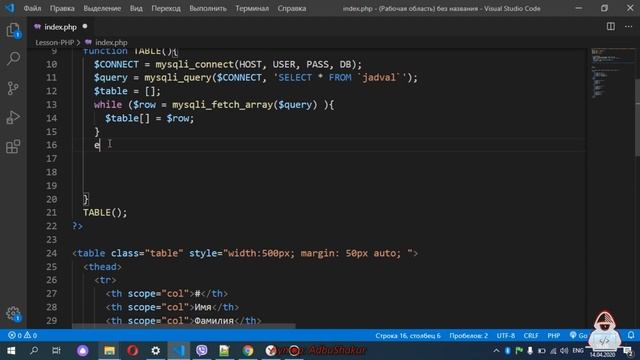The width and height of the screenshot is (640, 360).
Task: Open Yandex browser from the taskbar
Action: 271,351
